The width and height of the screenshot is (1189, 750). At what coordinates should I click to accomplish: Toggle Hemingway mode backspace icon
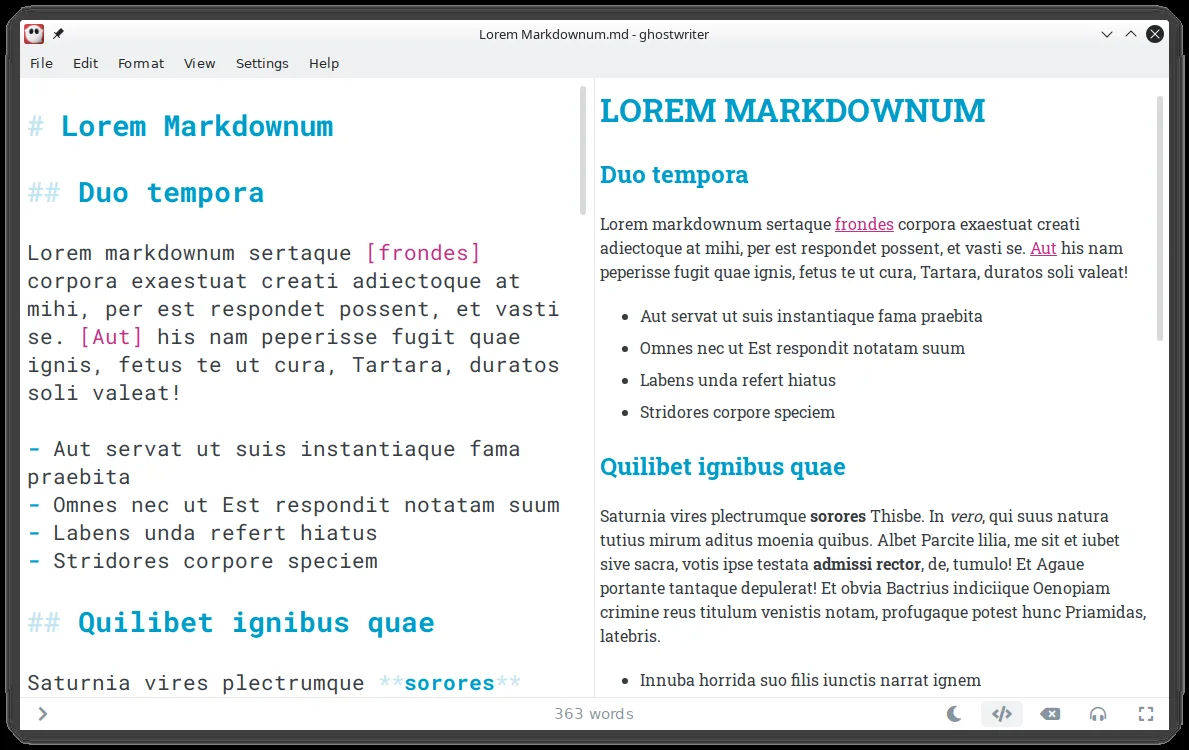(1050, 714)
